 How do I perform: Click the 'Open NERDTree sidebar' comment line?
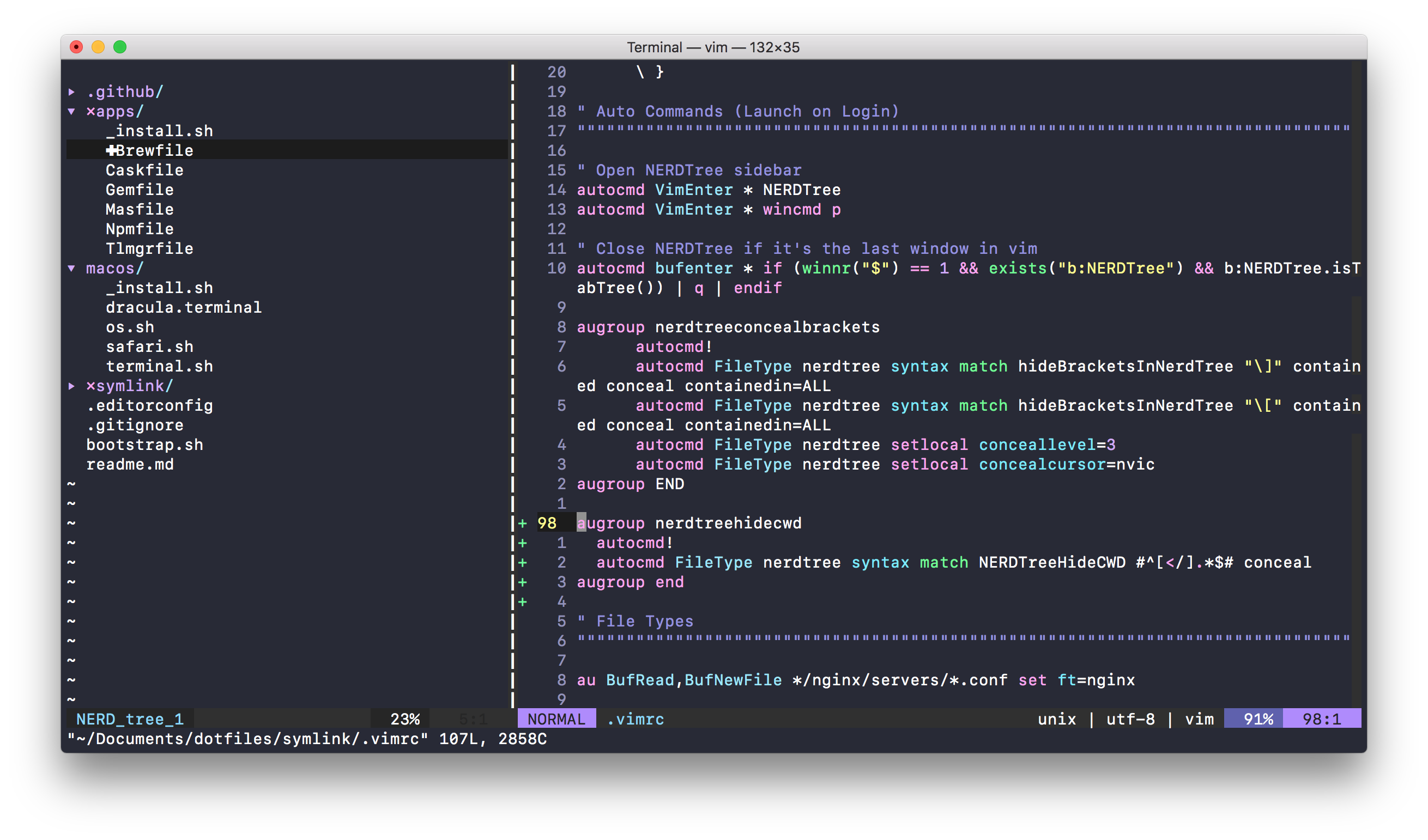pyautogui.click(x=689, y=170)
